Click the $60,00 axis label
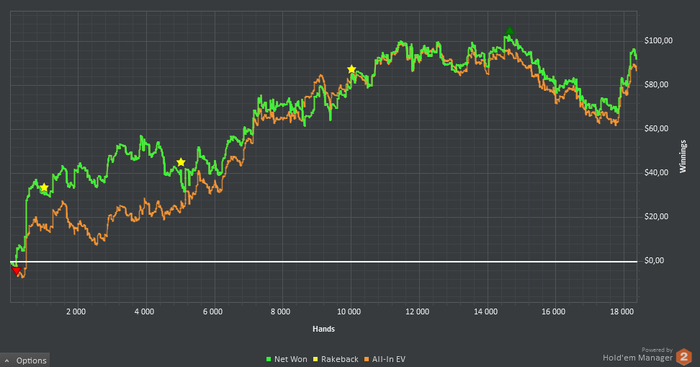This screenshot has height=367, width=700. click(x=656, y=129)
